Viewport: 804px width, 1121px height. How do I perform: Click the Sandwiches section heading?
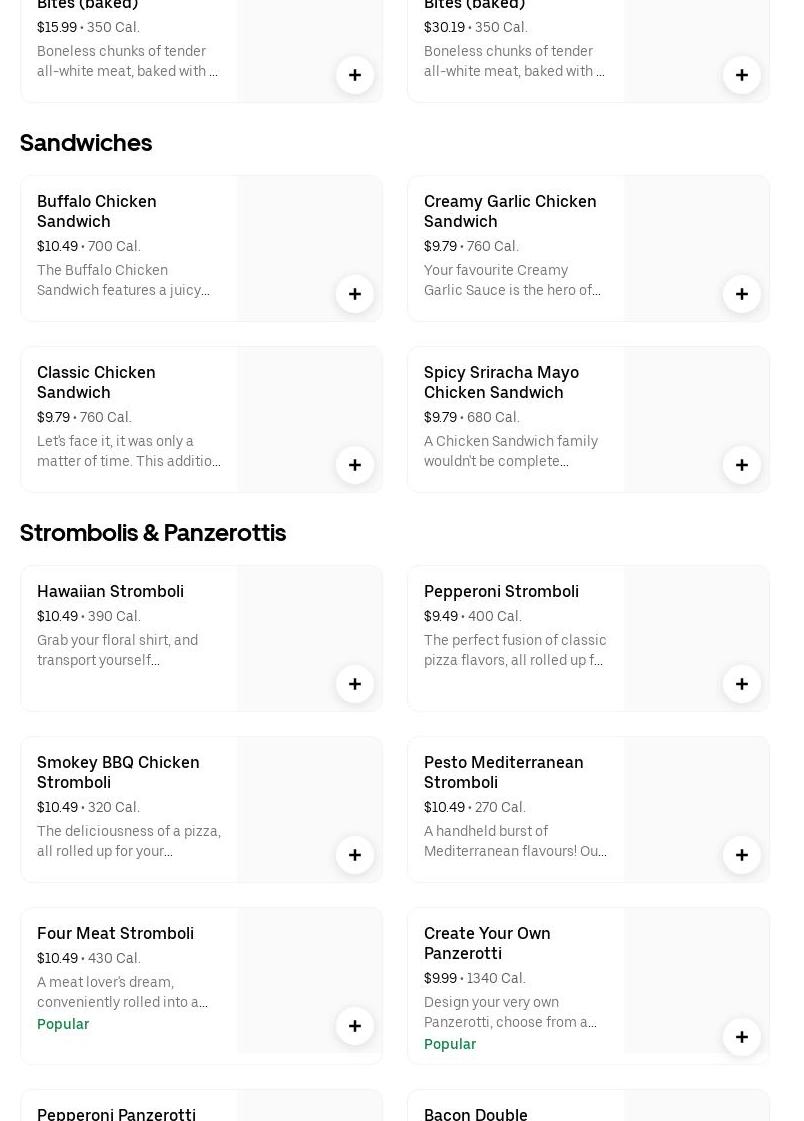click(x=86, y=143)
